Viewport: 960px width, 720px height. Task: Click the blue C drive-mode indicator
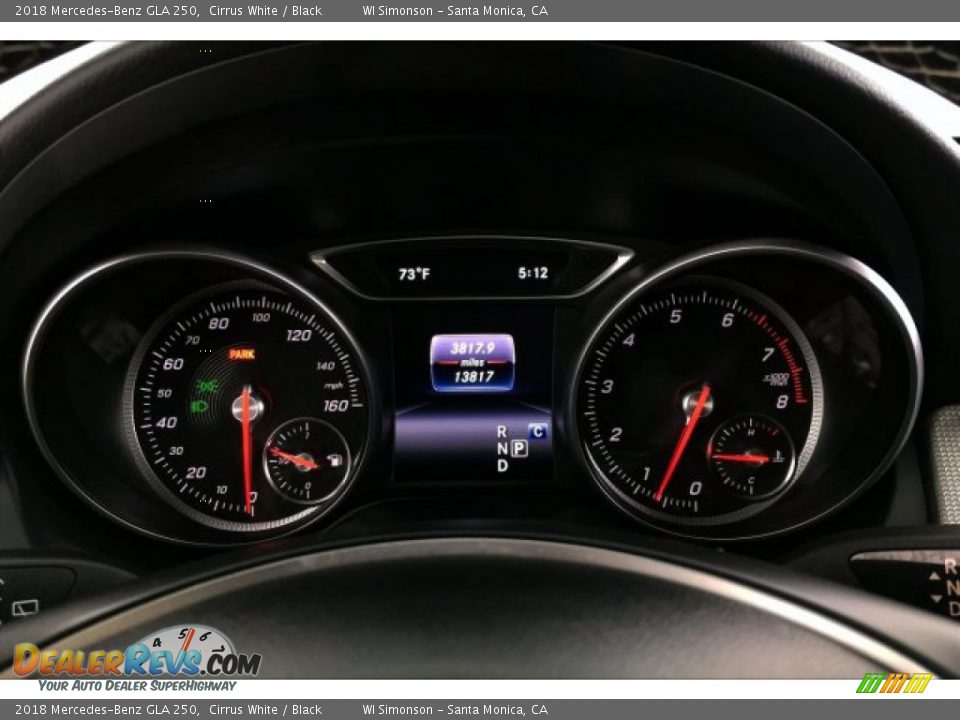[538, 431]
